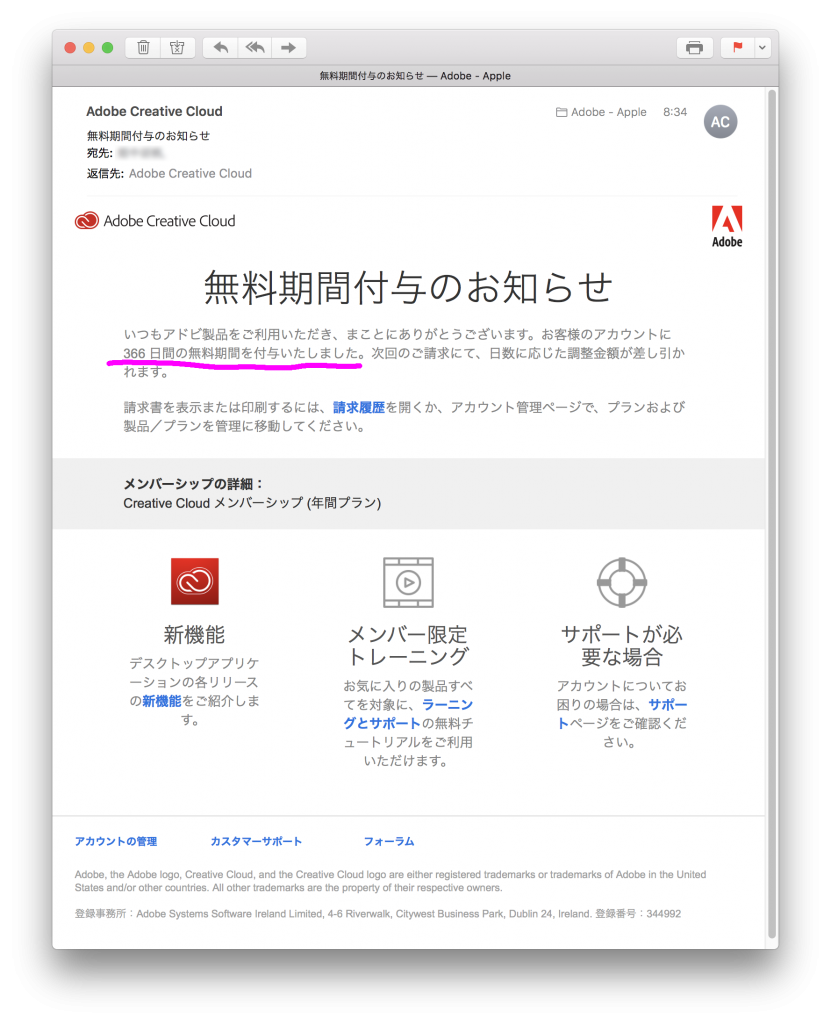Click the Adobe - Apple mailbox folder label
This screenshot has width=831, height=1024.
(x=601, y=112)
